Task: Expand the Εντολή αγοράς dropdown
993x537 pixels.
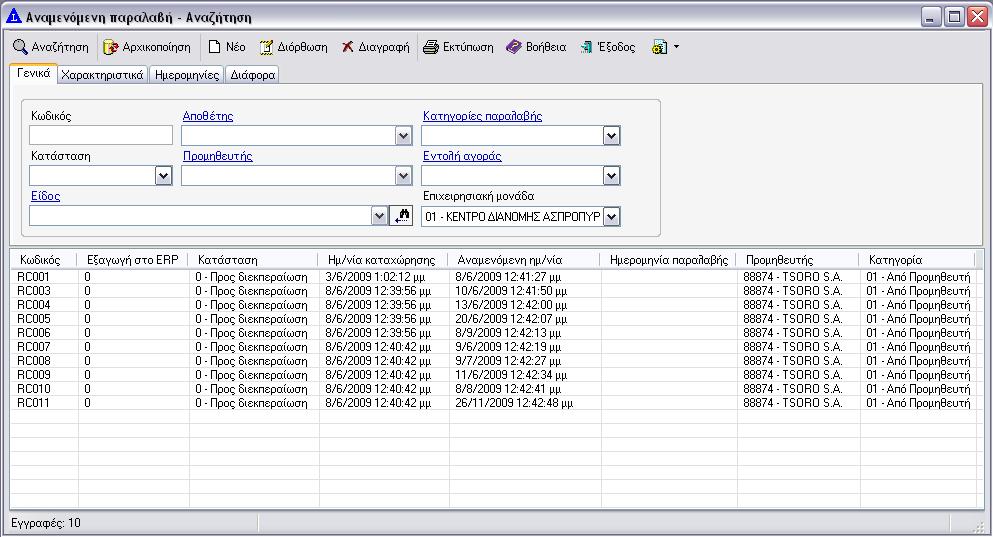Action: pos(611,175)
